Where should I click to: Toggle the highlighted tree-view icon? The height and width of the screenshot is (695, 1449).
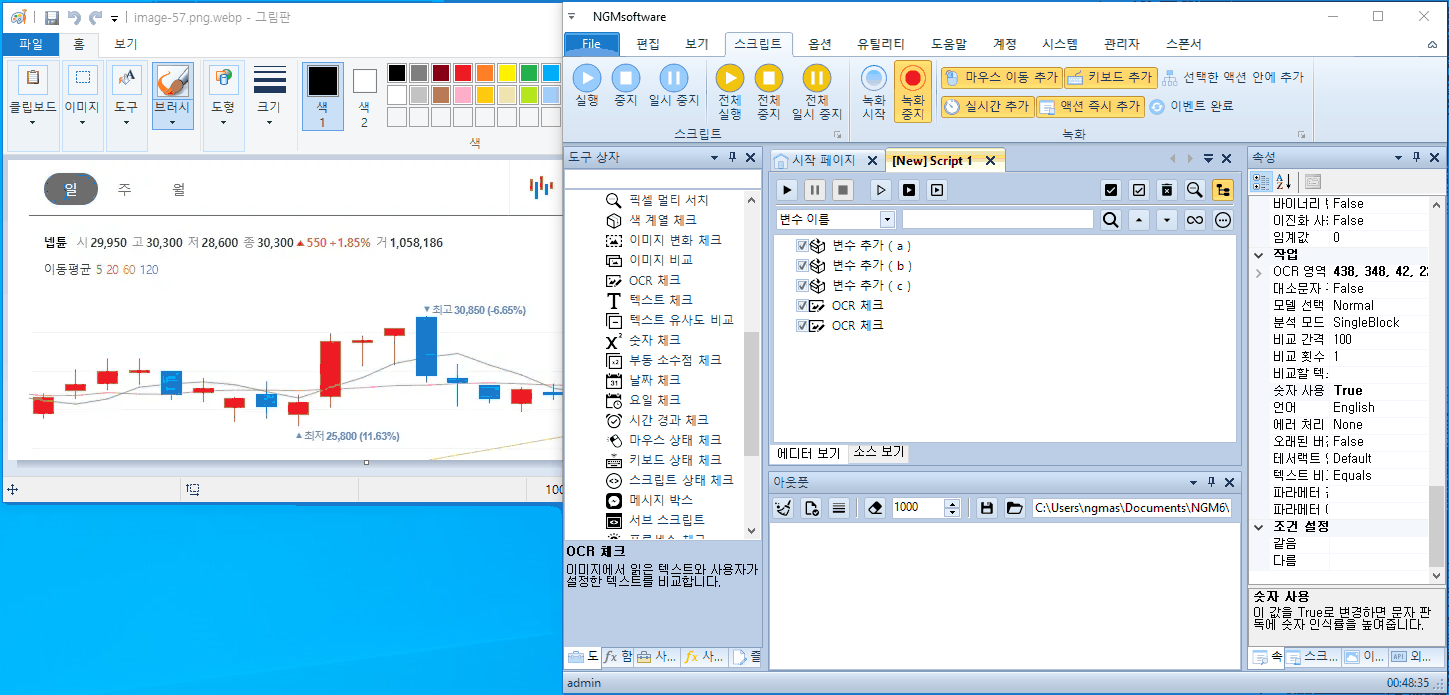1222,189
